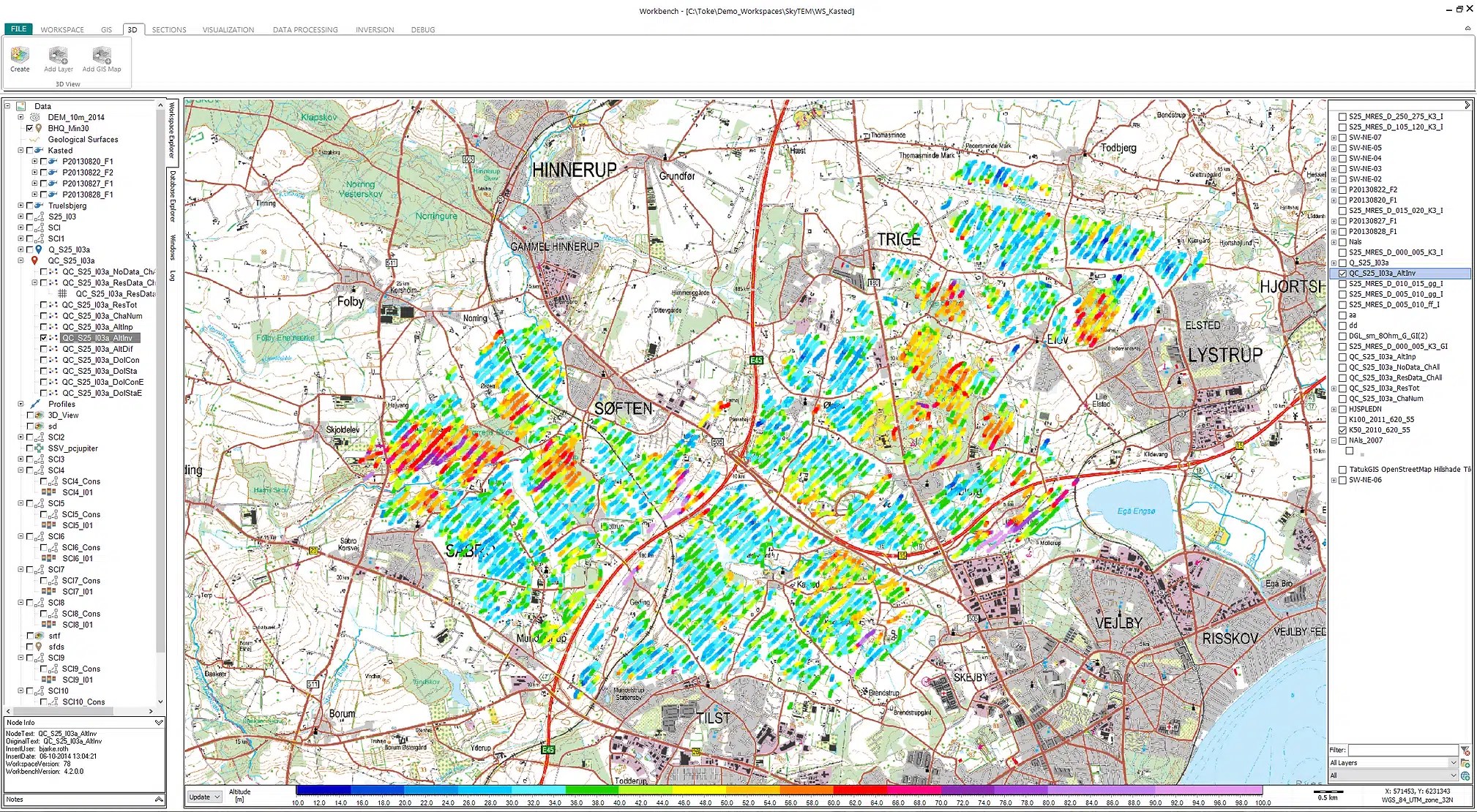Screen dimensions: 1477x812
Task: Uncheck the BHQ_Min30 layer checkbox
Action: [x=30, y=128]
